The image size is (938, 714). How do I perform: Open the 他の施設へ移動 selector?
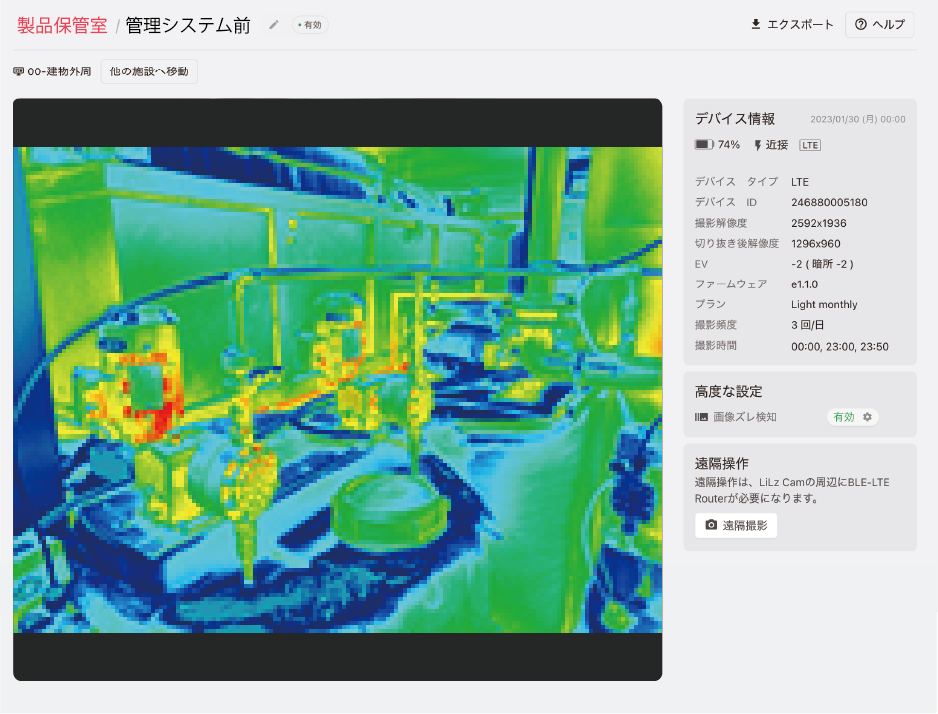click(x=149, y=72)
